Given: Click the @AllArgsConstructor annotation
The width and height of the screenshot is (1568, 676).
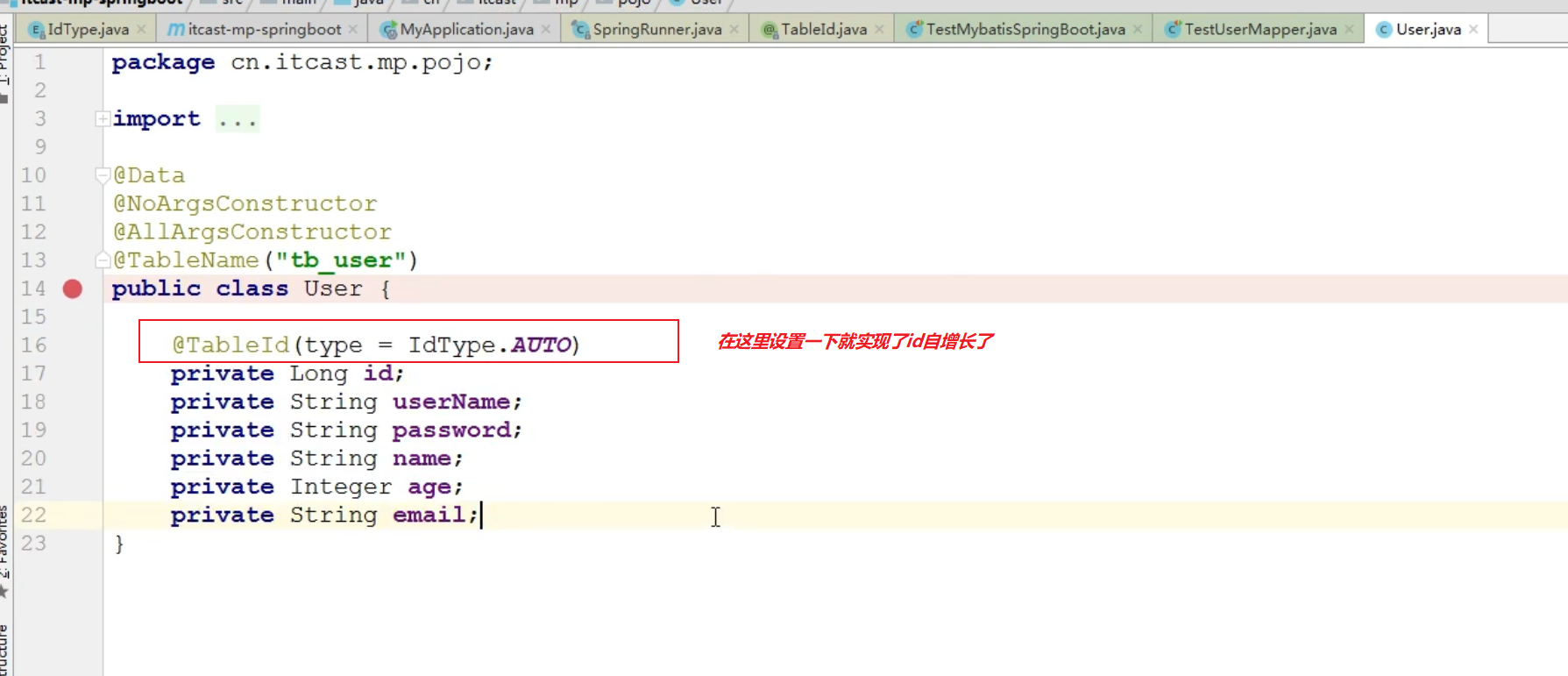Looking at the screenshot, I should click(x=252, y=231).
